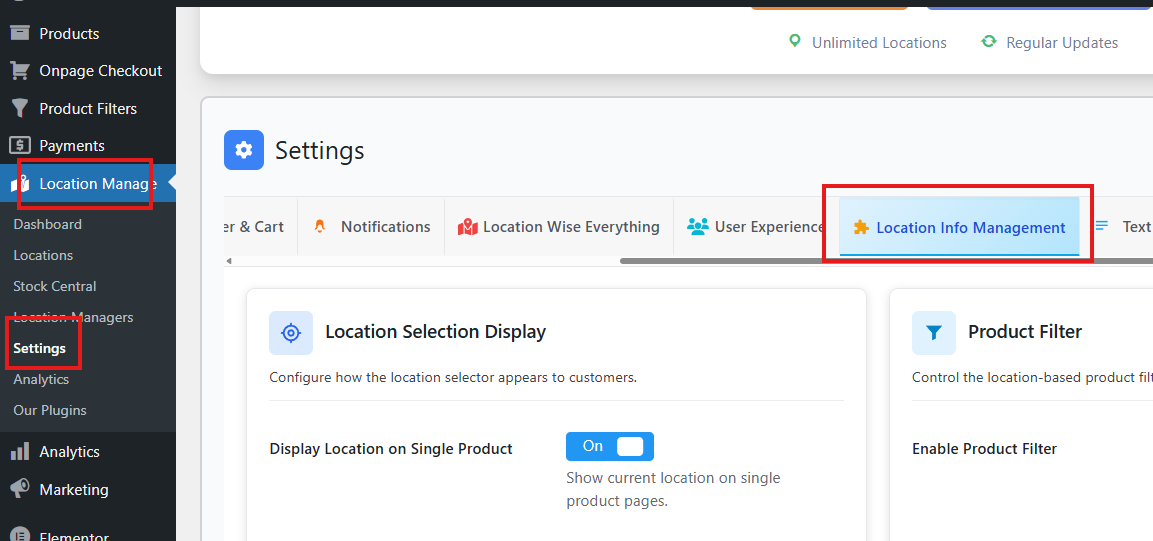Toggle off Display Location on Single Product

click(x=609, y=446)
